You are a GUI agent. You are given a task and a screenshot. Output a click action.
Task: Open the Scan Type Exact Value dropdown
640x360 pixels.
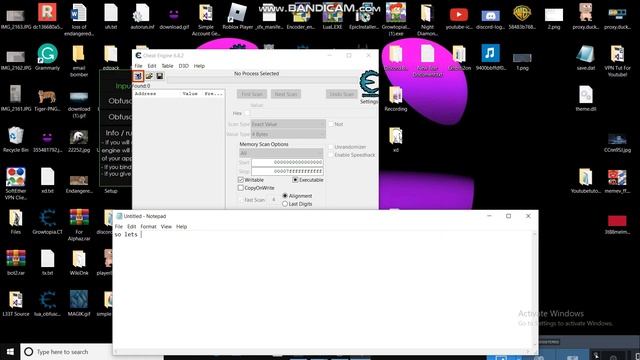(x=288, y=124)
